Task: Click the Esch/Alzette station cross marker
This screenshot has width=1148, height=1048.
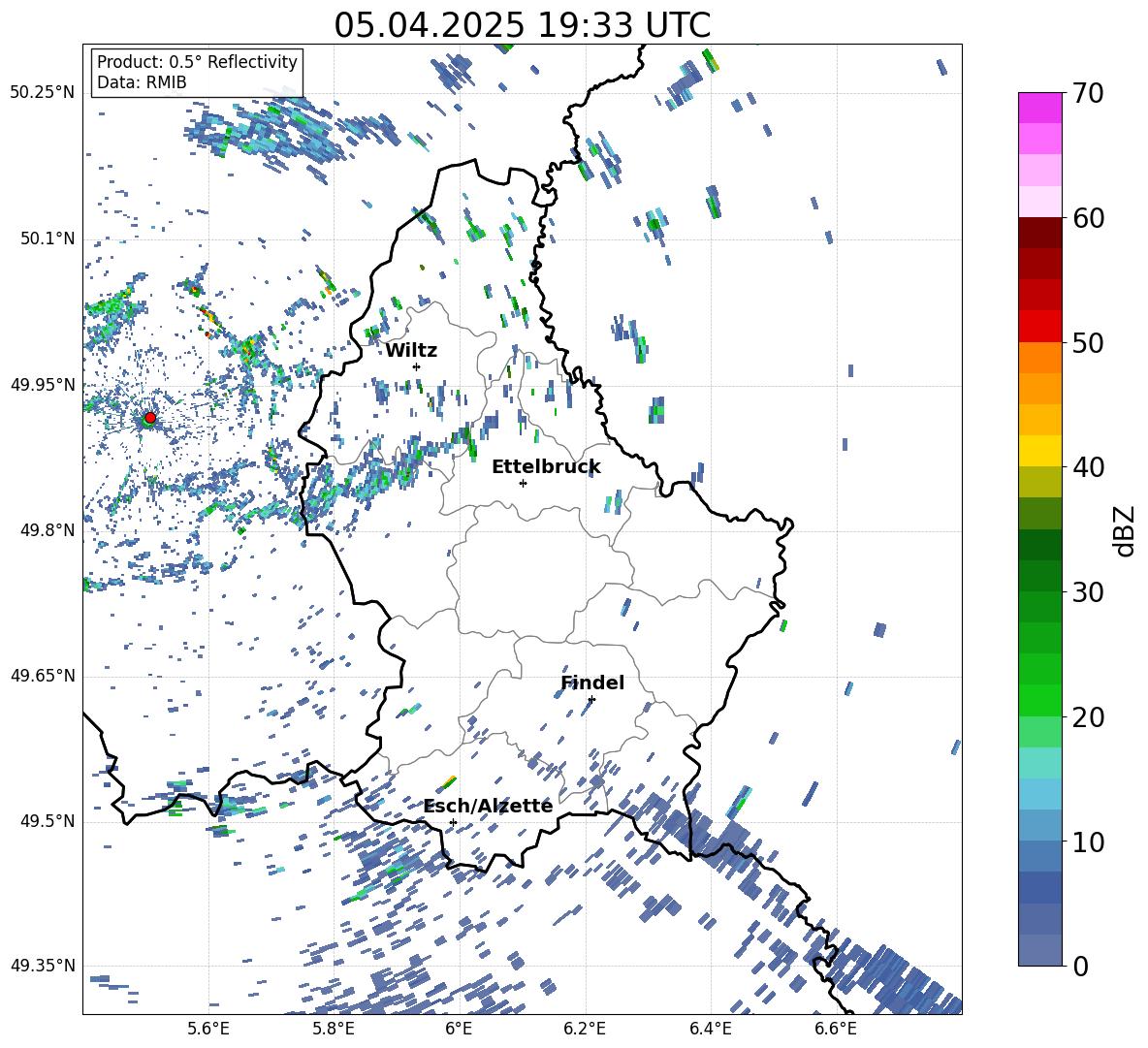Action: (453, 822)
